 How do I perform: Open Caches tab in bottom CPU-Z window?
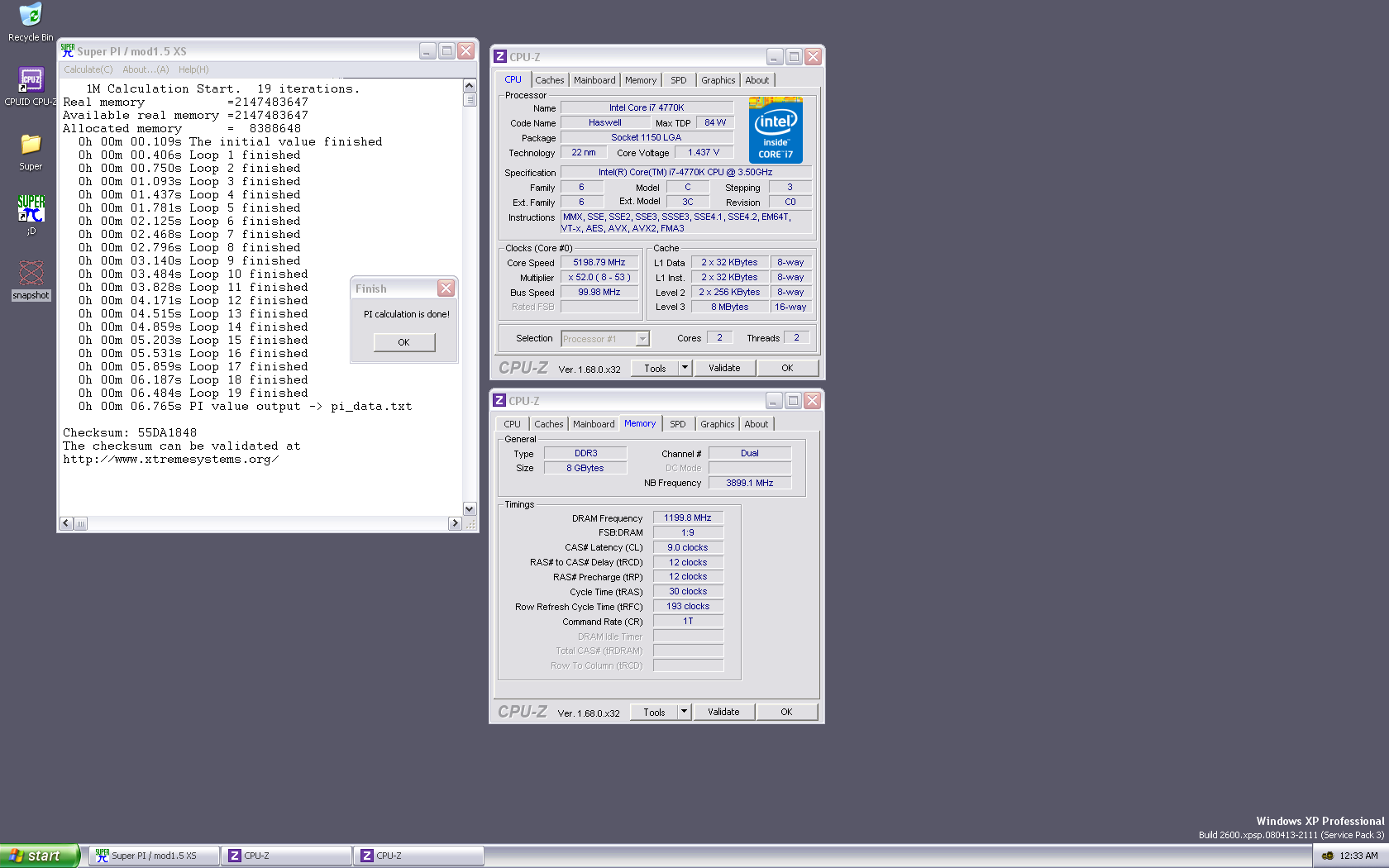pos(548,424)
